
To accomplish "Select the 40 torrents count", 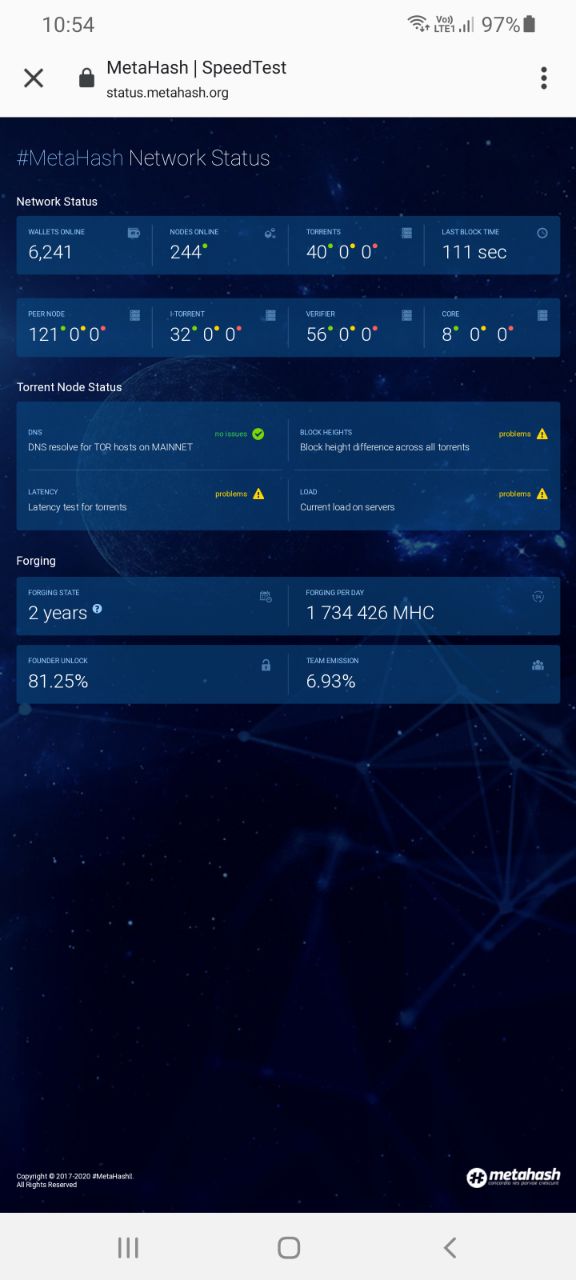I will pos(317,252).
